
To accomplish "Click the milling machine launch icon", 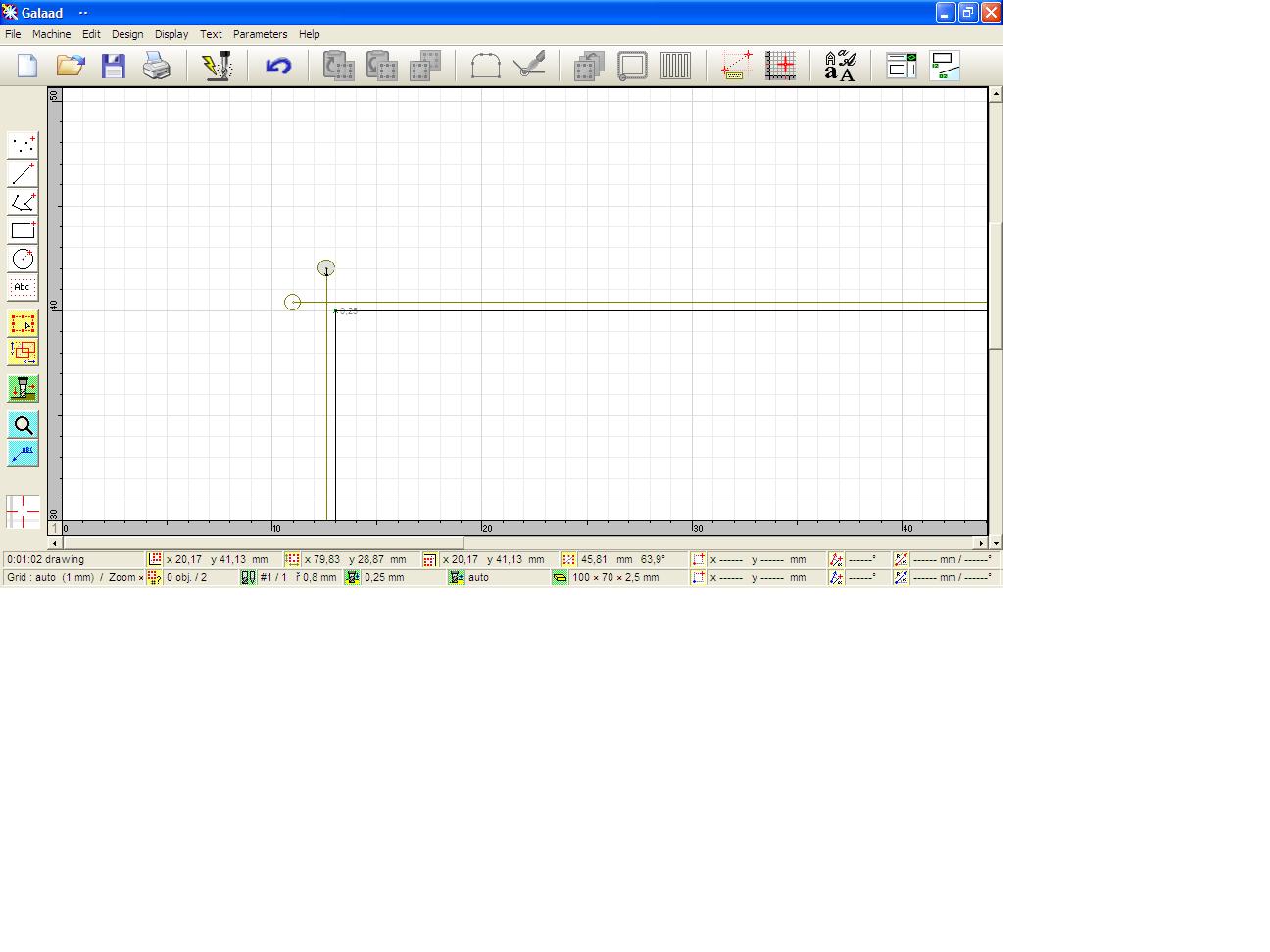I will pyautogui.click(x=217, y=67).
